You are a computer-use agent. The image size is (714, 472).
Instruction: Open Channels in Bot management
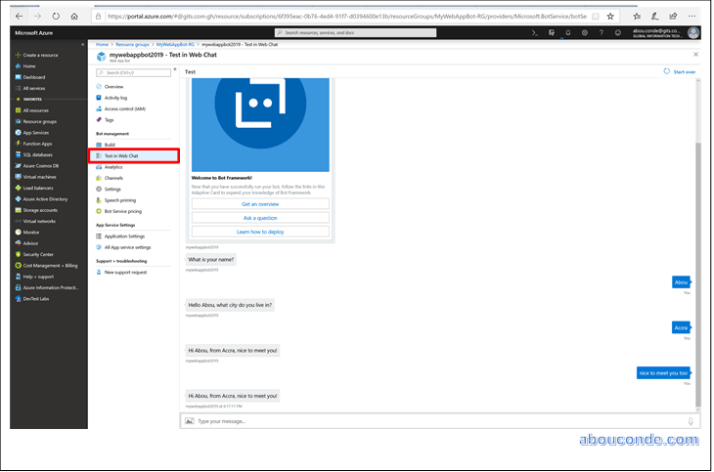(113, 178)
